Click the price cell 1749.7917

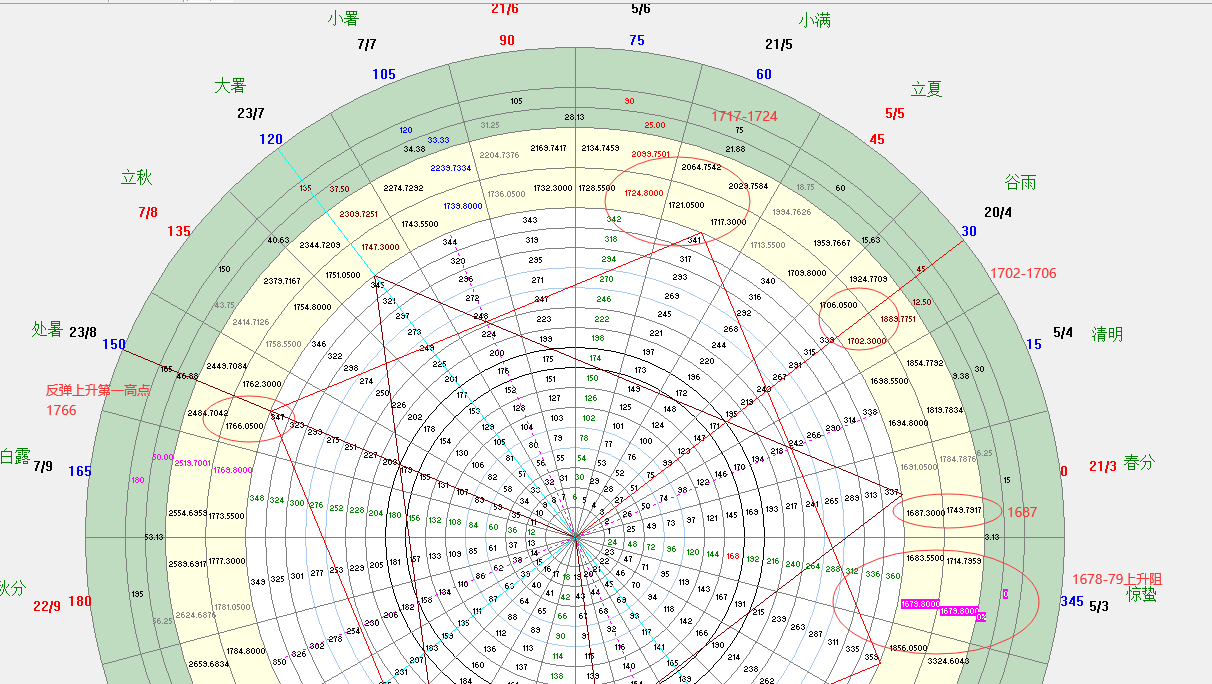965,511
